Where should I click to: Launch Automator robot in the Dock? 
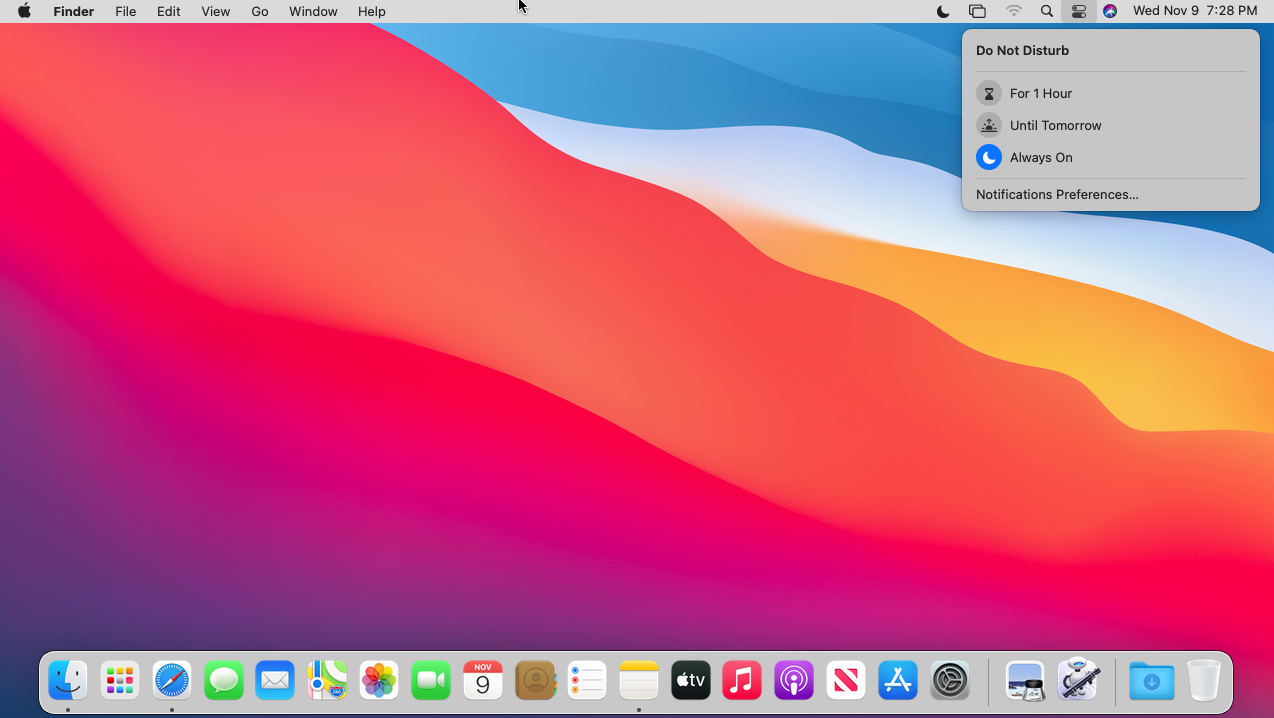(x=1078, y=680)
